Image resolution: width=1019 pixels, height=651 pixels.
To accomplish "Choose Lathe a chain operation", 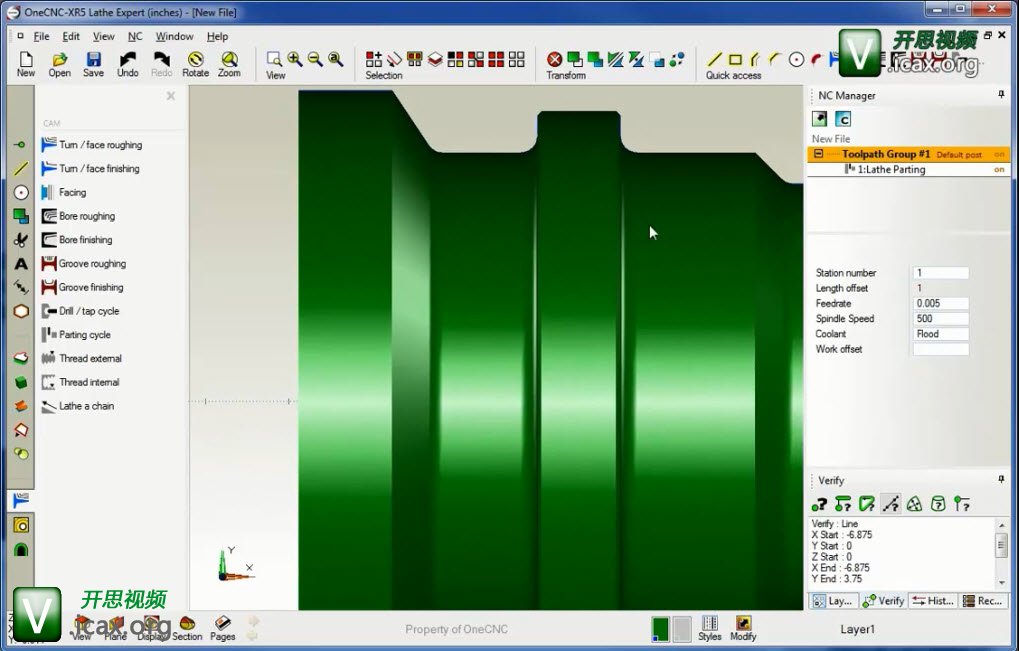I will (x=77, y=406).
